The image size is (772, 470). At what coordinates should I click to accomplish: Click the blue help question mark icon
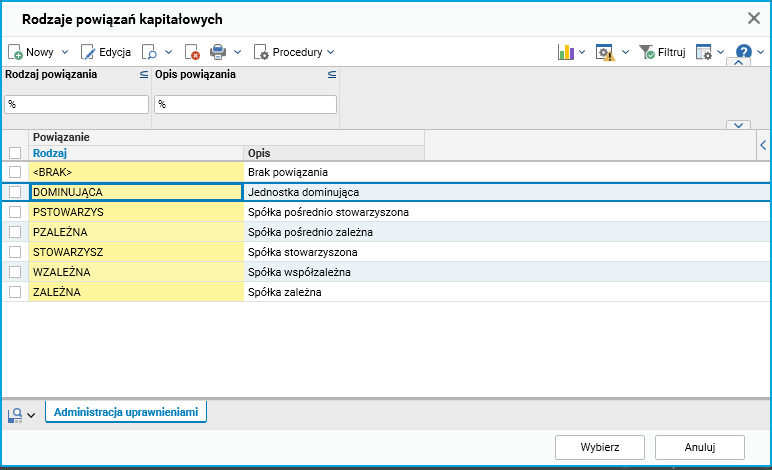coord(743,52)
